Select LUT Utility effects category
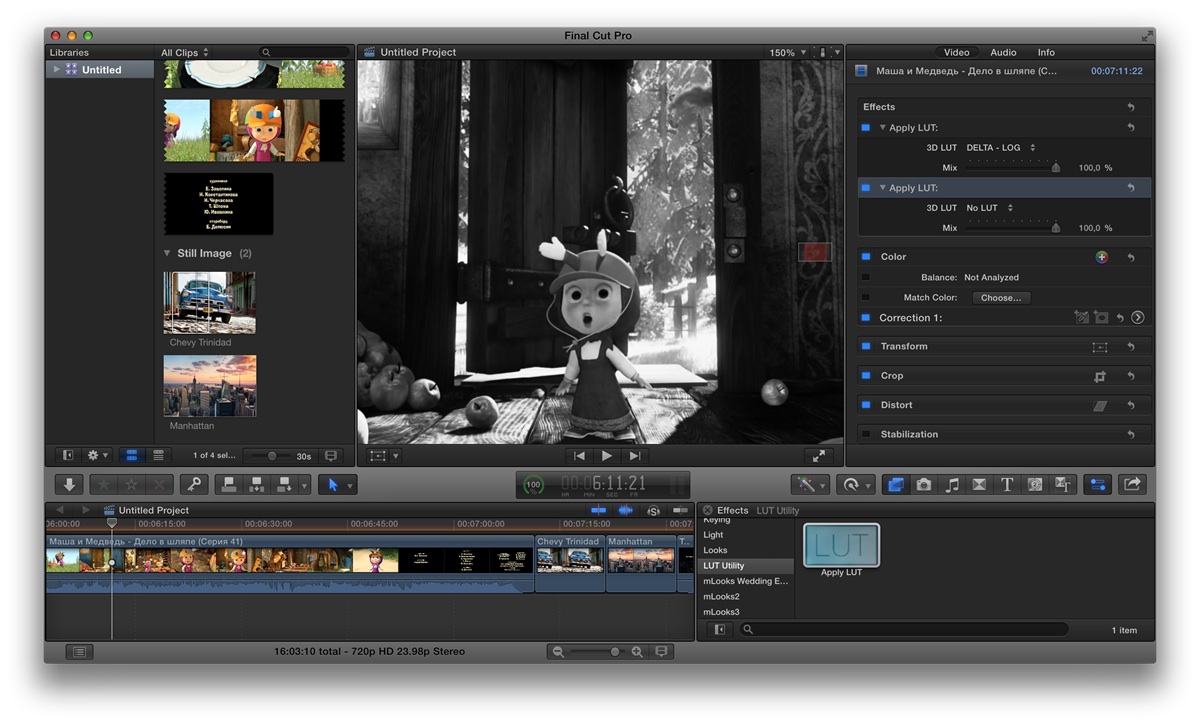Screen dimensions: 1200x724 pyautogui.click(x=747, y=566)
